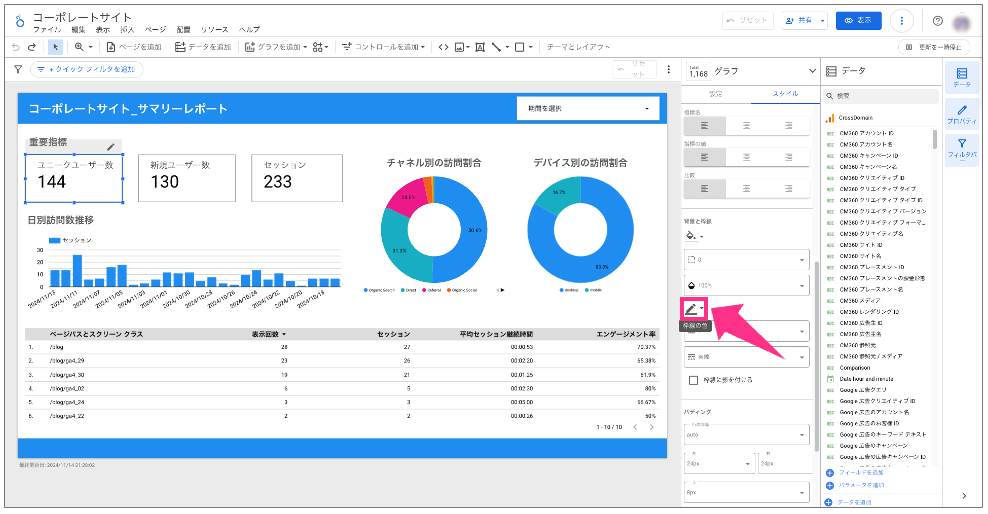Screen dimensions: 988x514
Task: Click the redo arrow in the toolbar
Action: [x=32, y=47]
